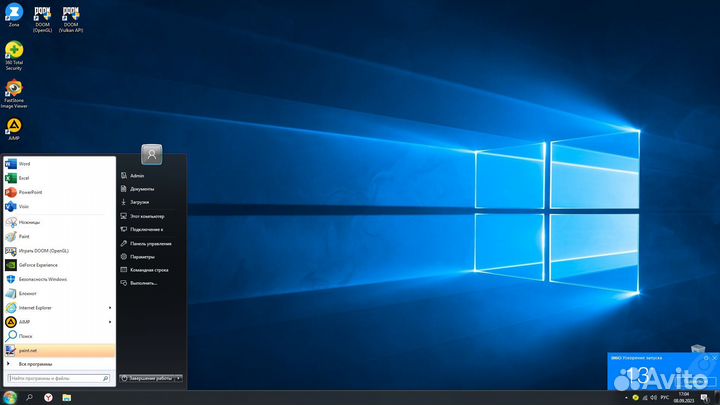720x405 pixels.
Task: Select the FastStone Image Viewer desktop icon
Action: tap(14, 90)
